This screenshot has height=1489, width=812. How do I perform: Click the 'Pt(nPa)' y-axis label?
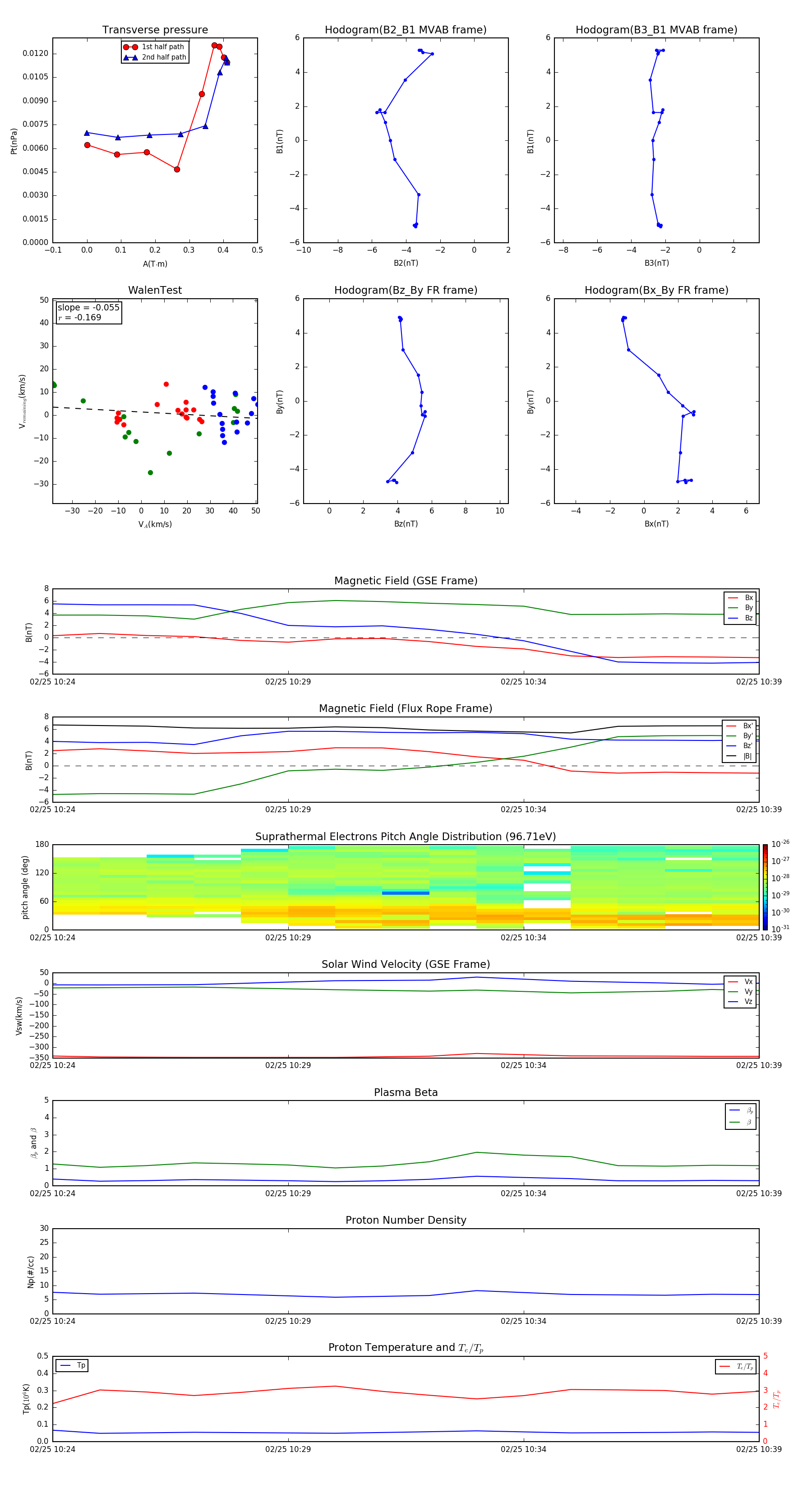point(14,140)
